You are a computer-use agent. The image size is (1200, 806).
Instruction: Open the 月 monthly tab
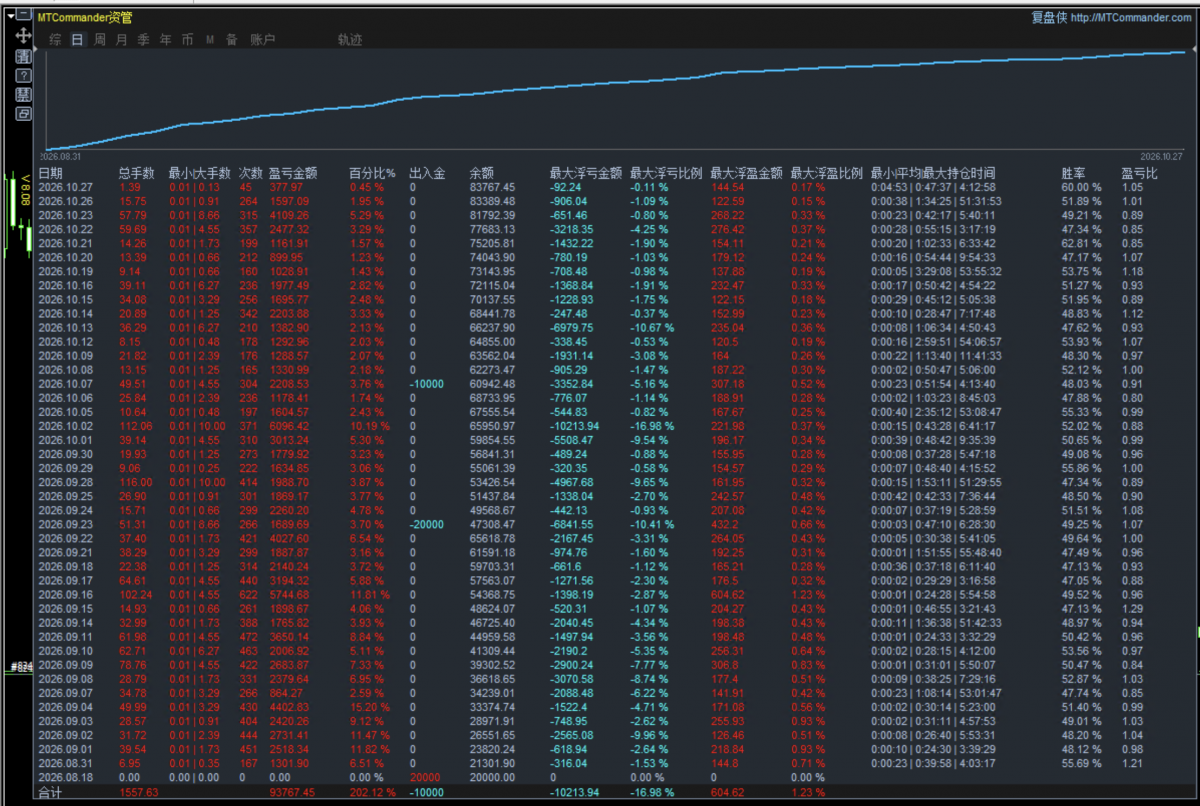pyautogui.click(x=121, y=40)
